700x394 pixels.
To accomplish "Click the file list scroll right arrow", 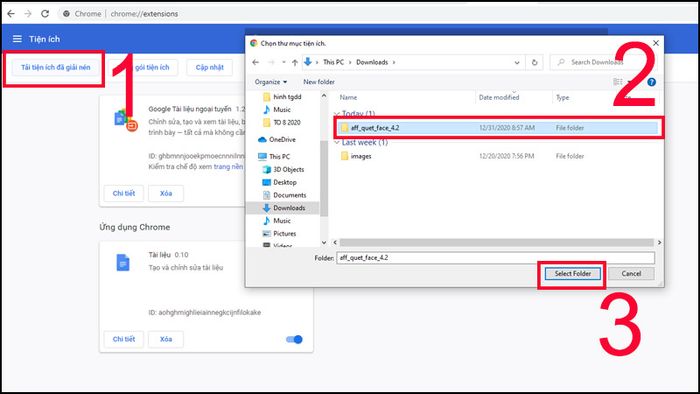I will point(659,242).
